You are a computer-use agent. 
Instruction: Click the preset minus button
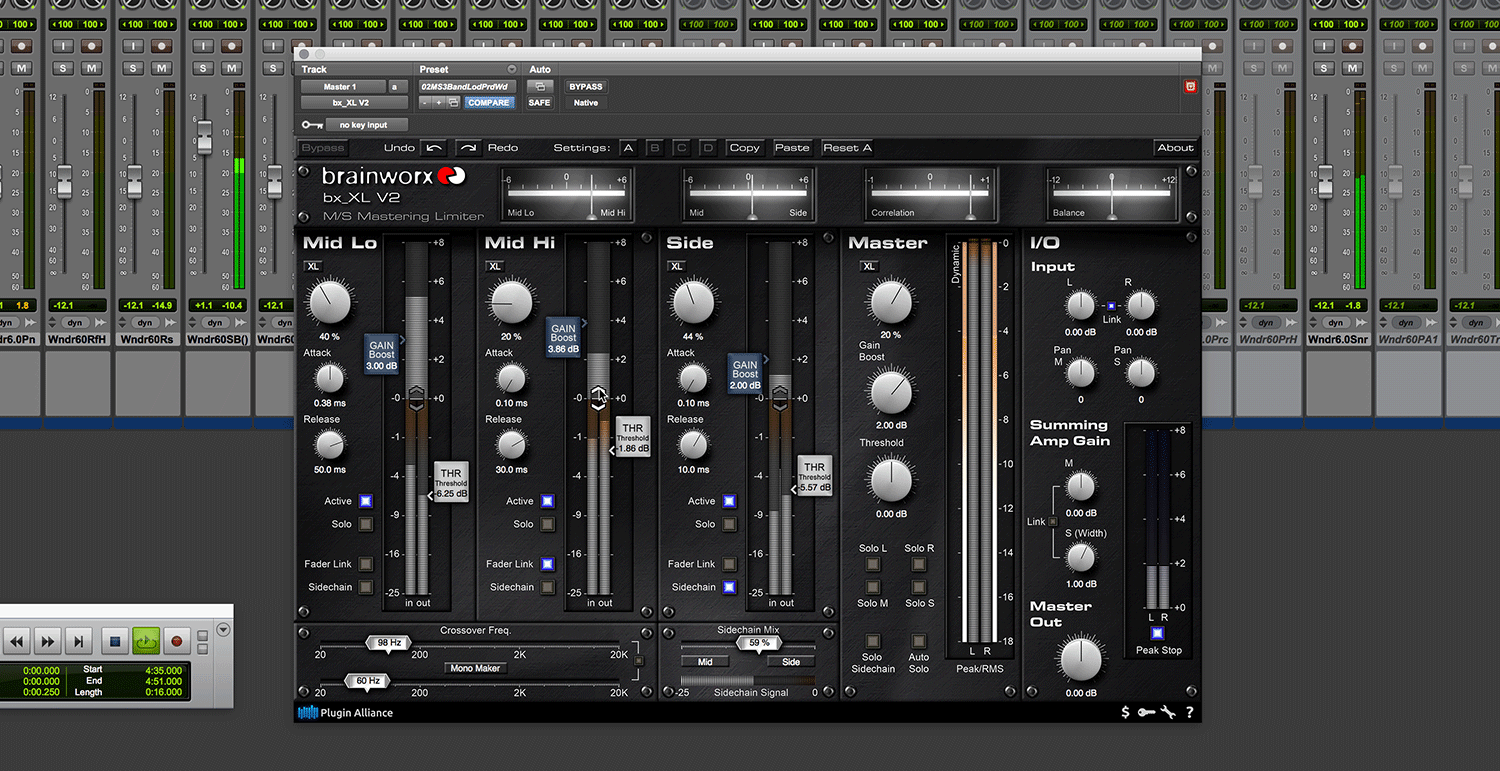click(x=425, y=103)
